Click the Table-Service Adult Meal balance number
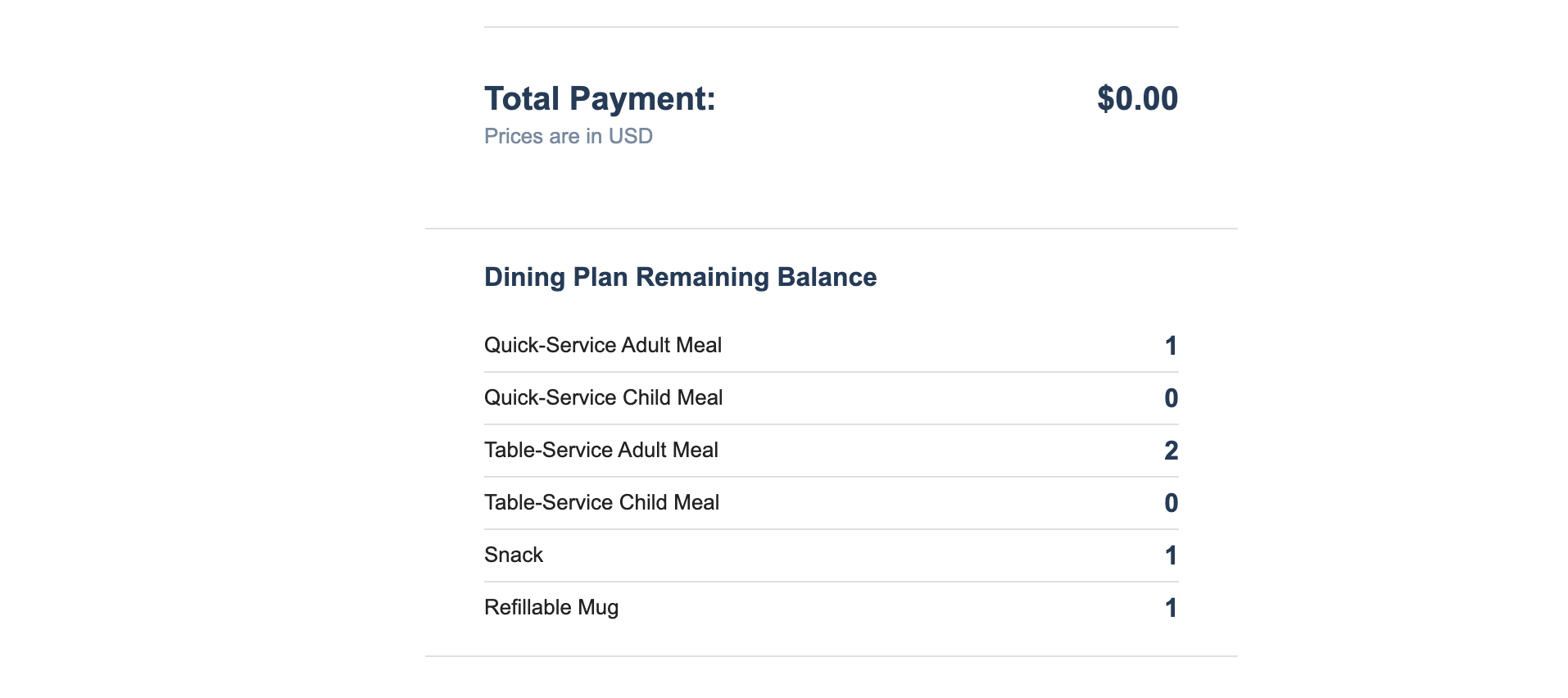This screenshot has height=698, width=1568. (1171, 451)
